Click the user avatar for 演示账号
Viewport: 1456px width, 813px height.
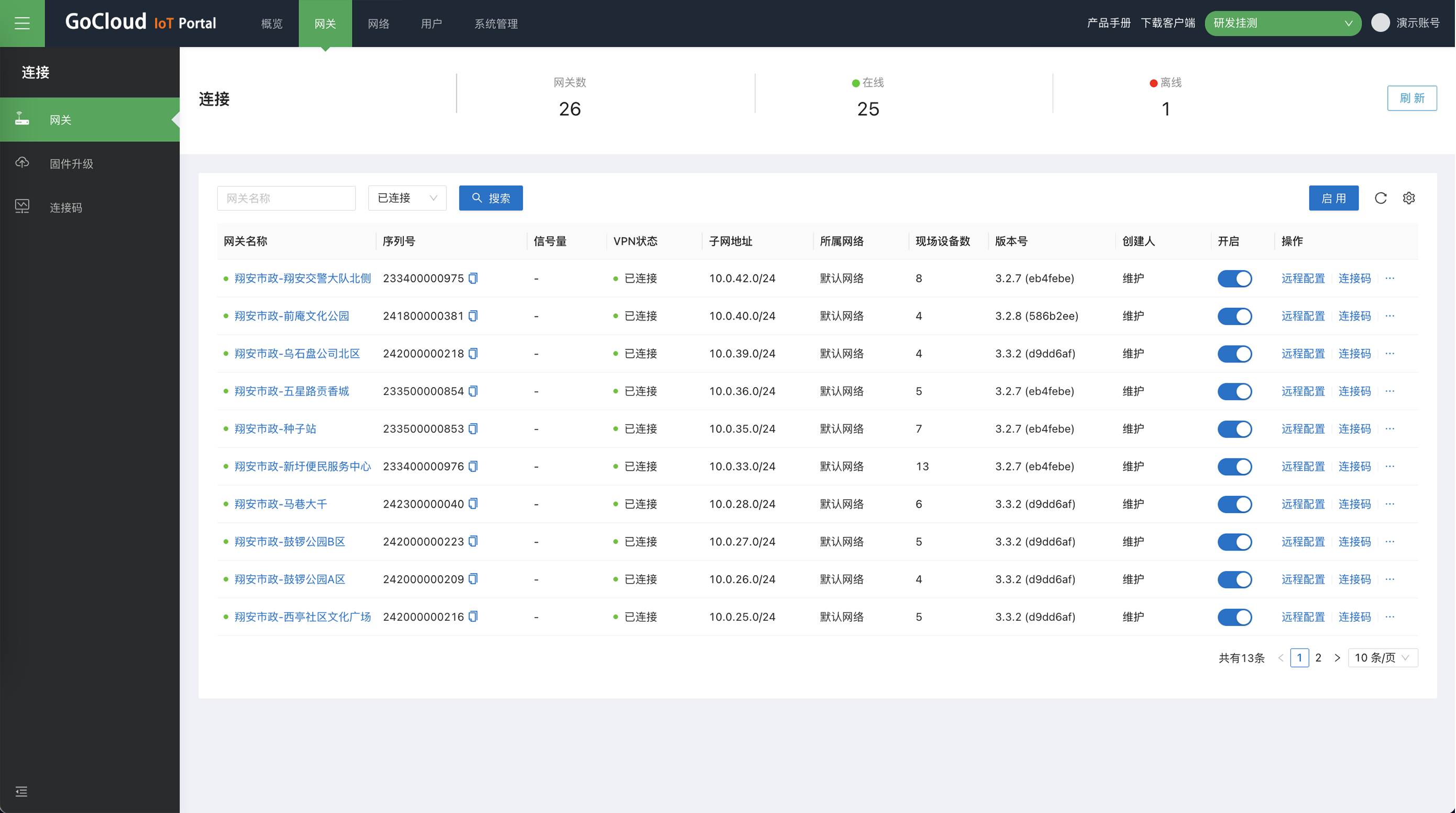click(1380, 23)
